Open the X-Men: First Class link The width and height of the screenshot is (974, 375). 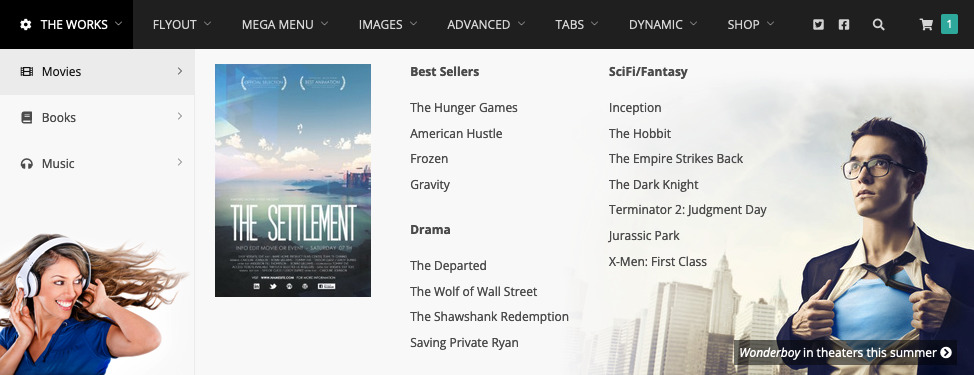(x=658, y=261)
